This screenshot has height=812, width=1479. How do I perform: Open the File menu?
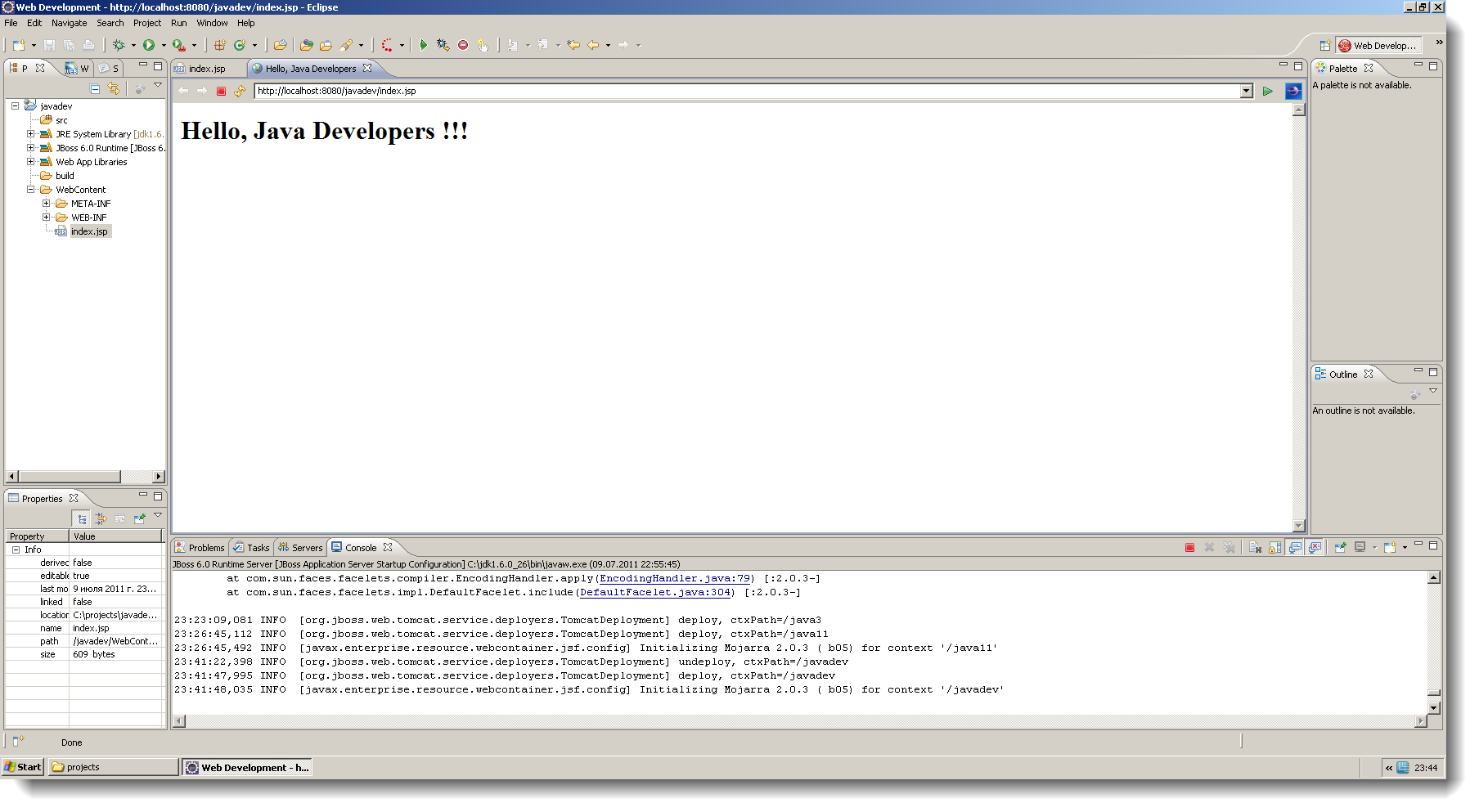click(11, 23)
